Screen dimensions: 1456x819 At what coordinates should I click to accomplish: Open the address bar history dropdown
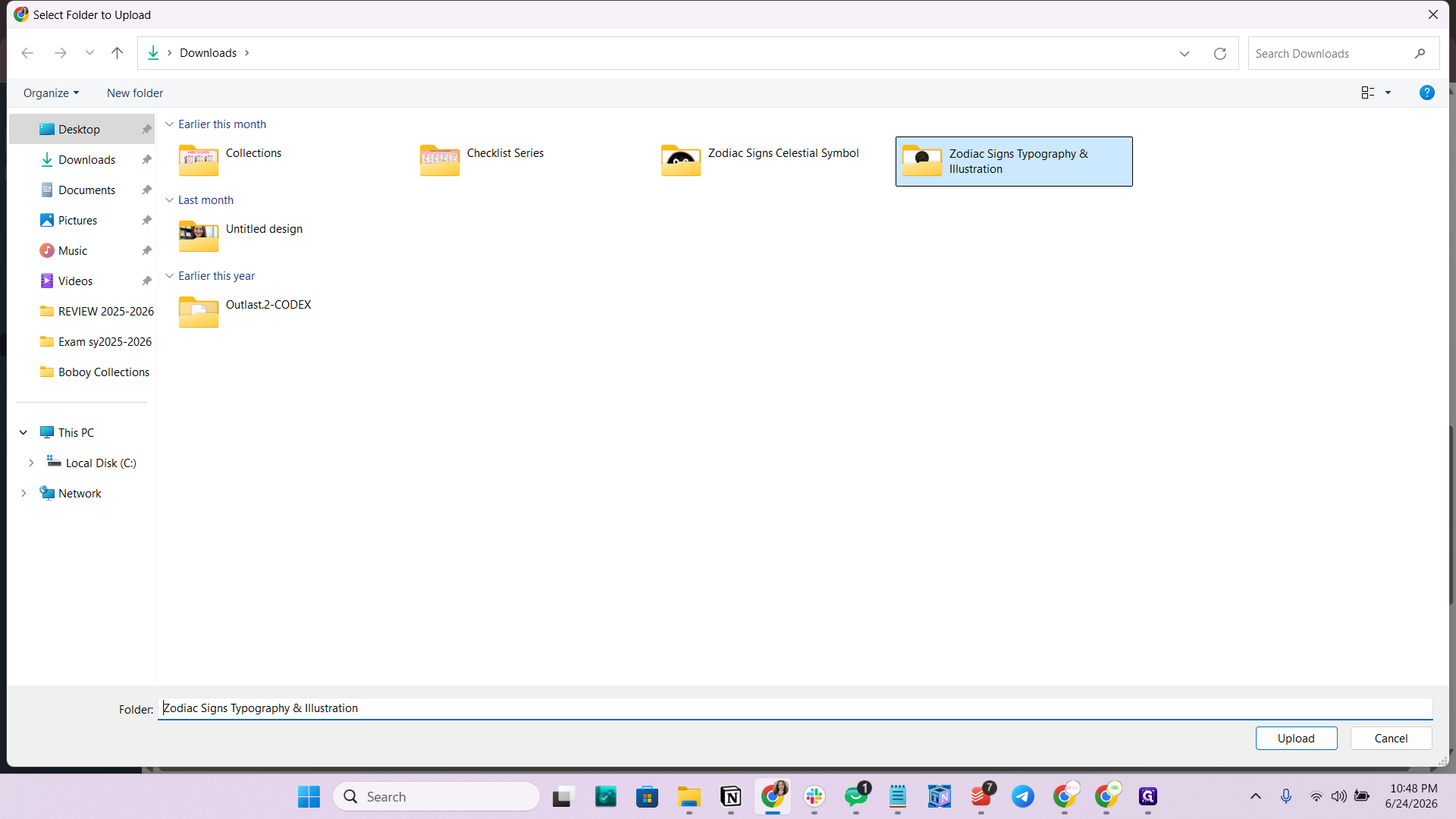click(1184, 54)
